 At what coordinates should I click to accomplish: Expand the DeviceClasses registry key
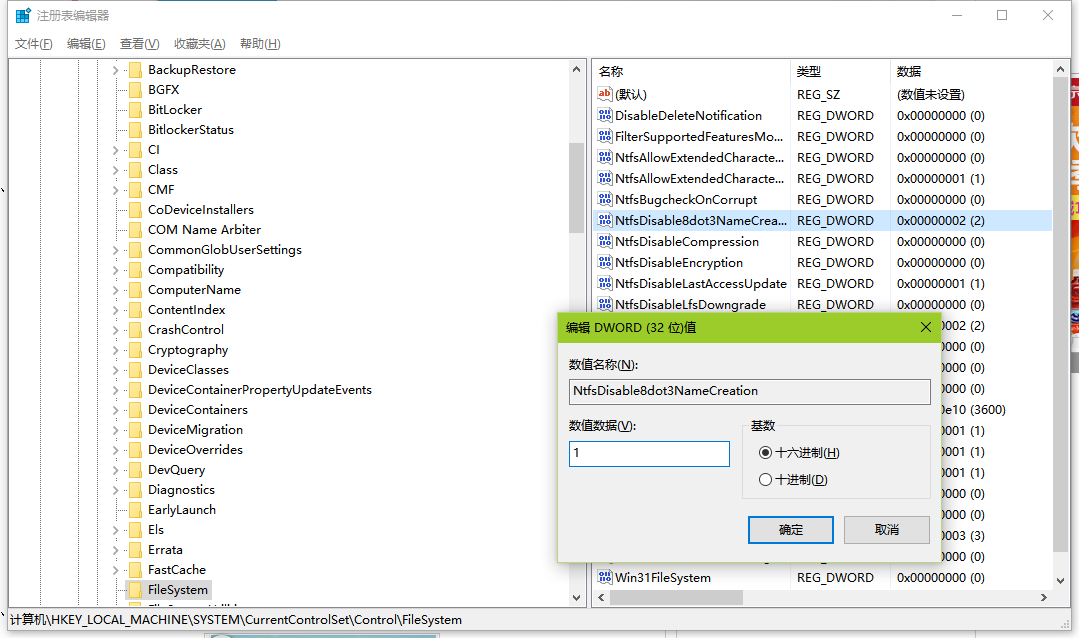point(117,369)
